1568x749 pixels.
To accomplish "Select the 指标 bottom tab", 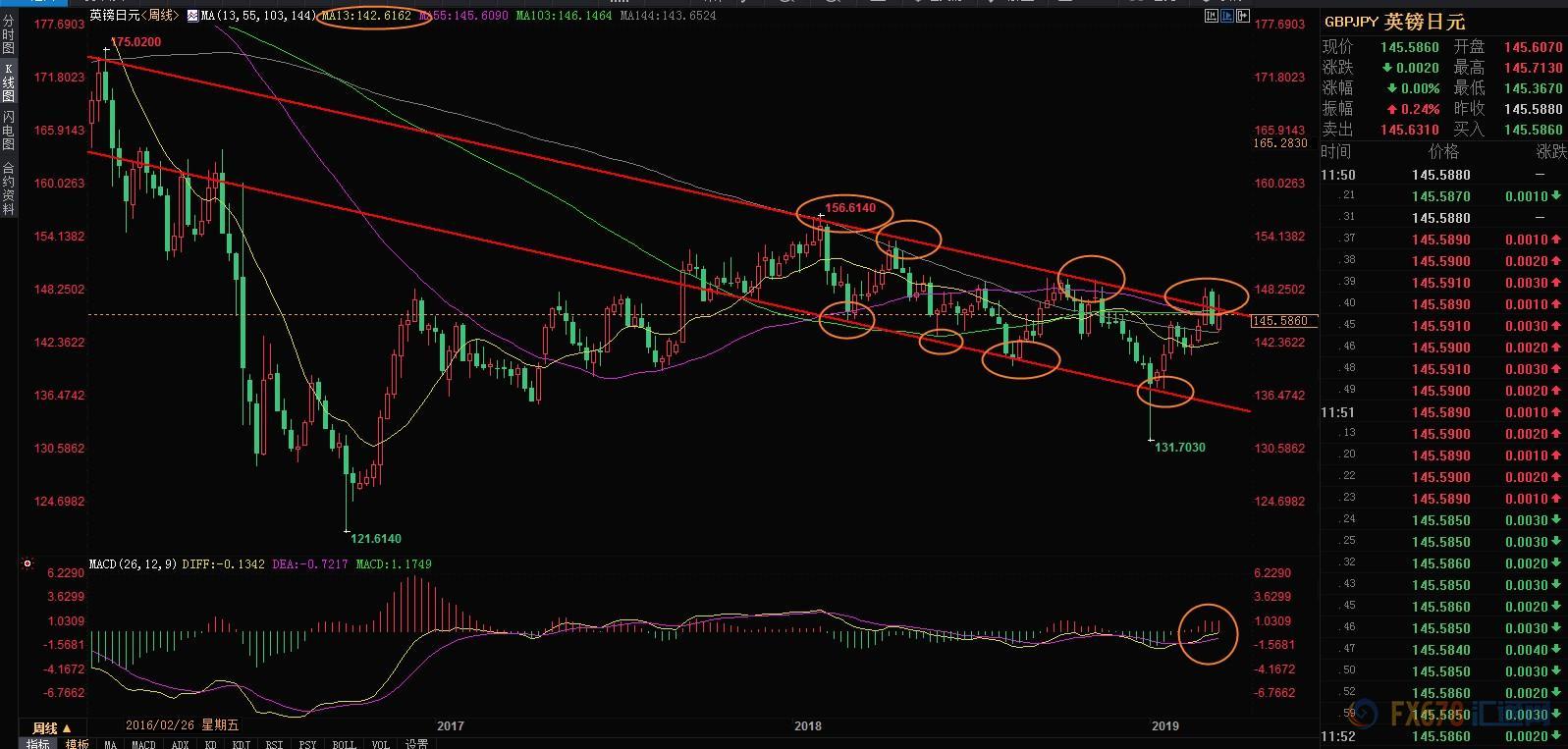I will click(38, 744).
